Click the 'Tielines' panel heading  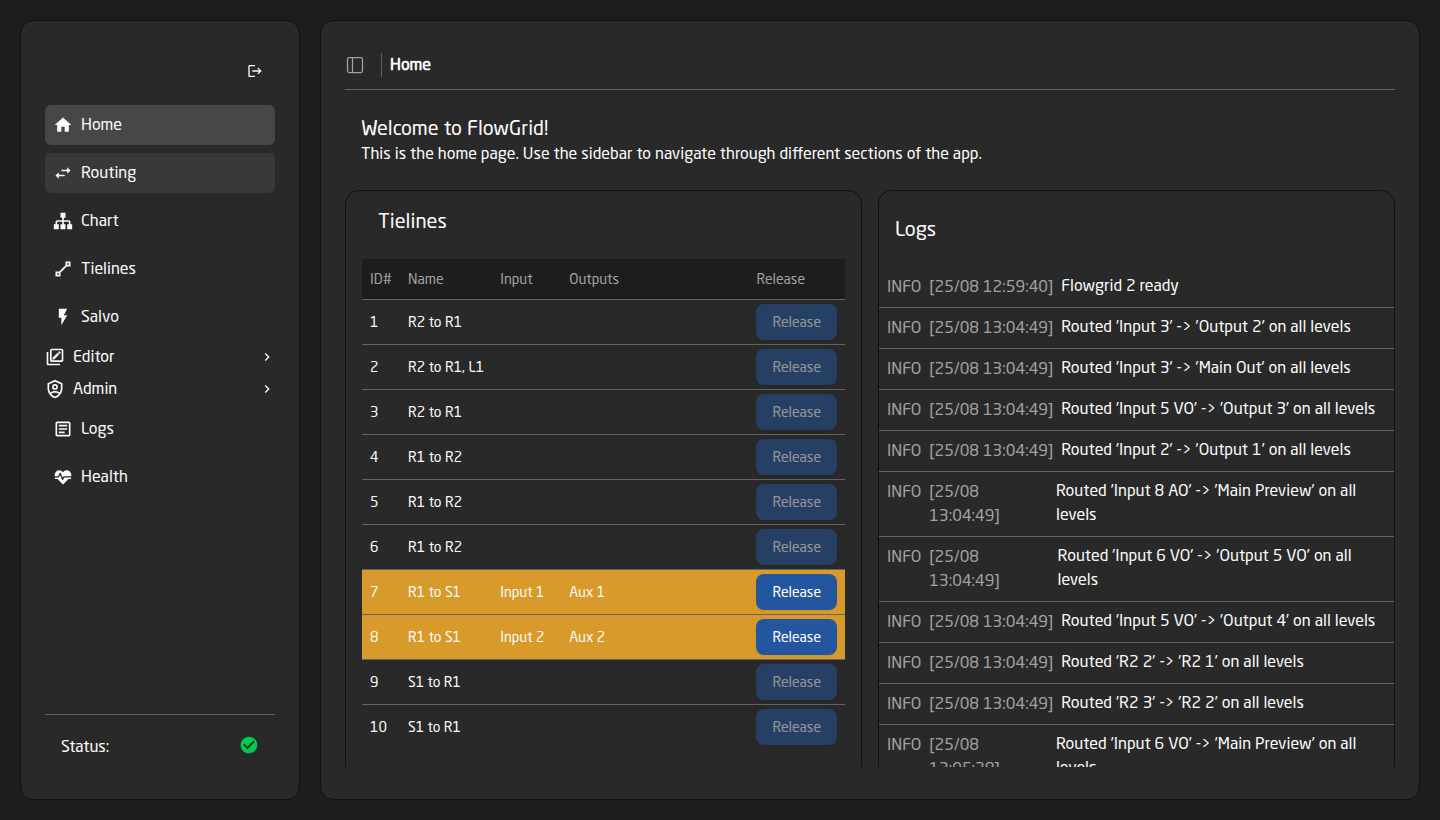(x=412, y=221)
